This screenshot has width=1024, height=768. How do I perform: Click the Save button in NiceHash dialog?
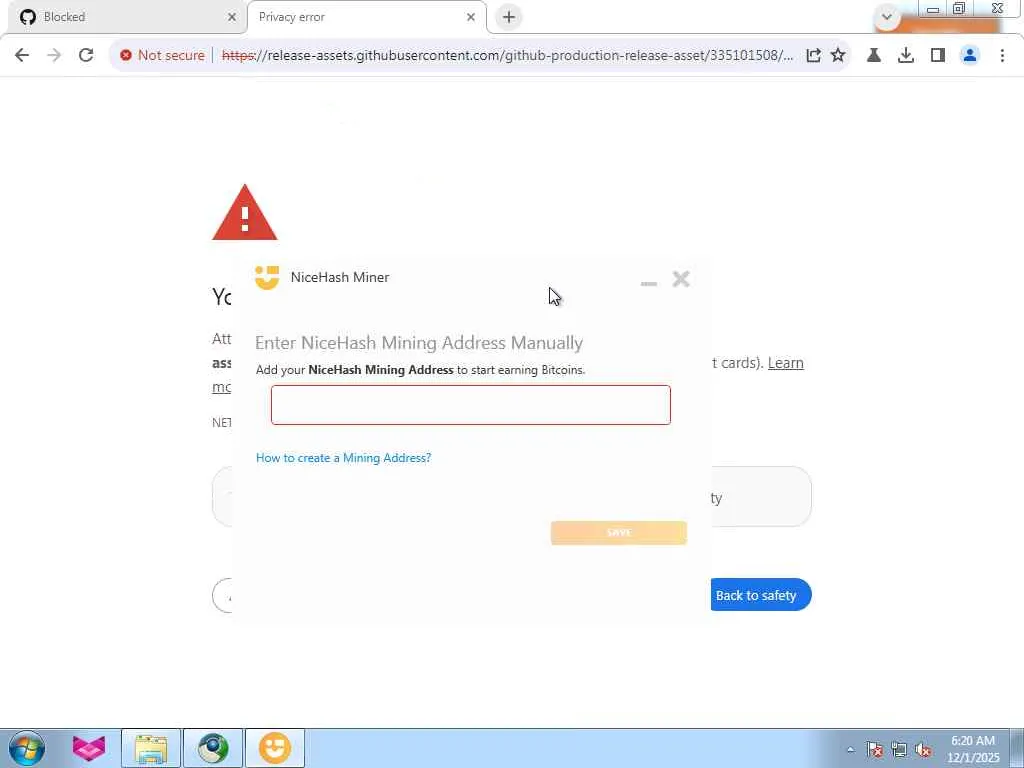click(618, 533)
